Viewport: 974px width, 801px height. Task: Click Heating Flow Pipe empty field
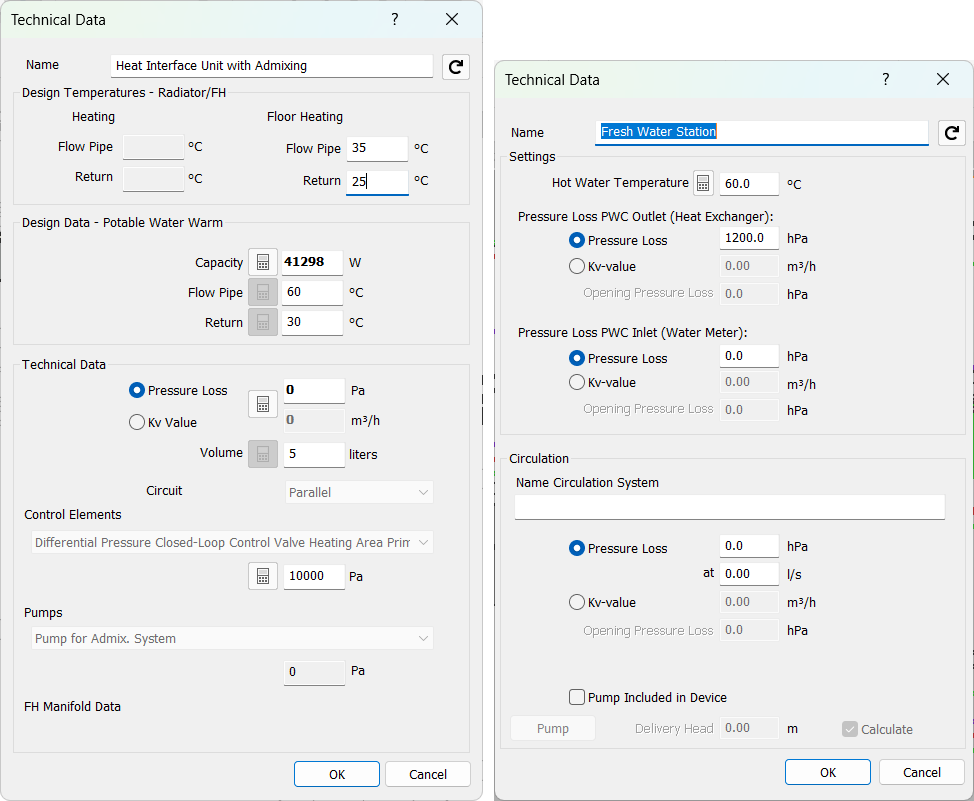[x=153, y=147]
